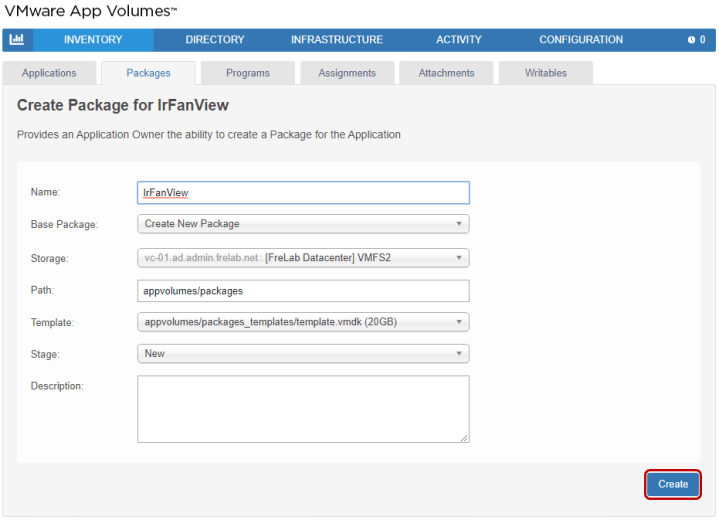Go to the Infrastructure section
719x520 pixels.
pyautogui.click(x=337, y=40)
